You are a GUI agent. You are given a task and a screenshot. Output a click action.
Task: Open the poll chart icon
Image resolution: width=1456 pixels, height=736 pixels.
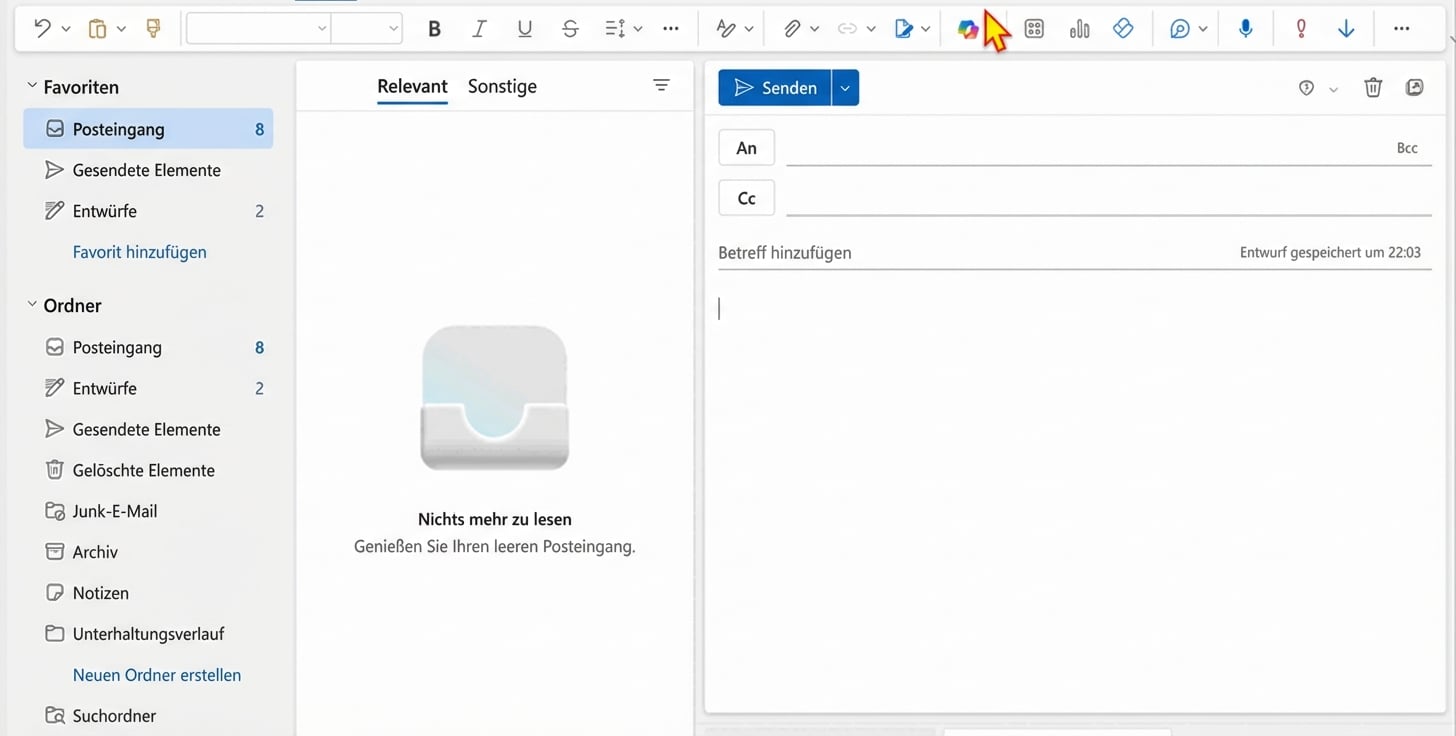click(x=1079, y=29)
